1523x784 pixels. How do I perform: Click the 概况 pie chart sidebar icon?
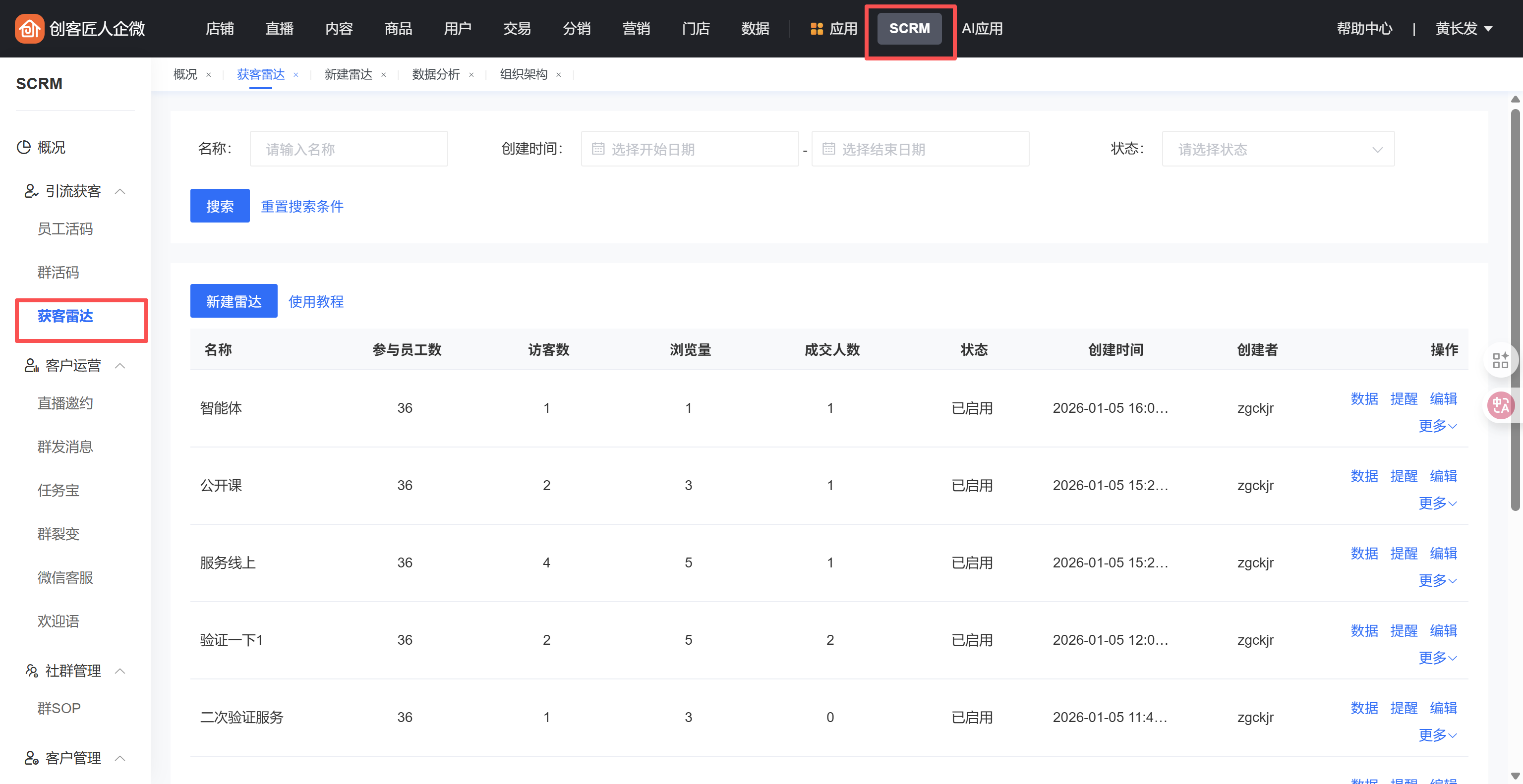pos(24,147)
